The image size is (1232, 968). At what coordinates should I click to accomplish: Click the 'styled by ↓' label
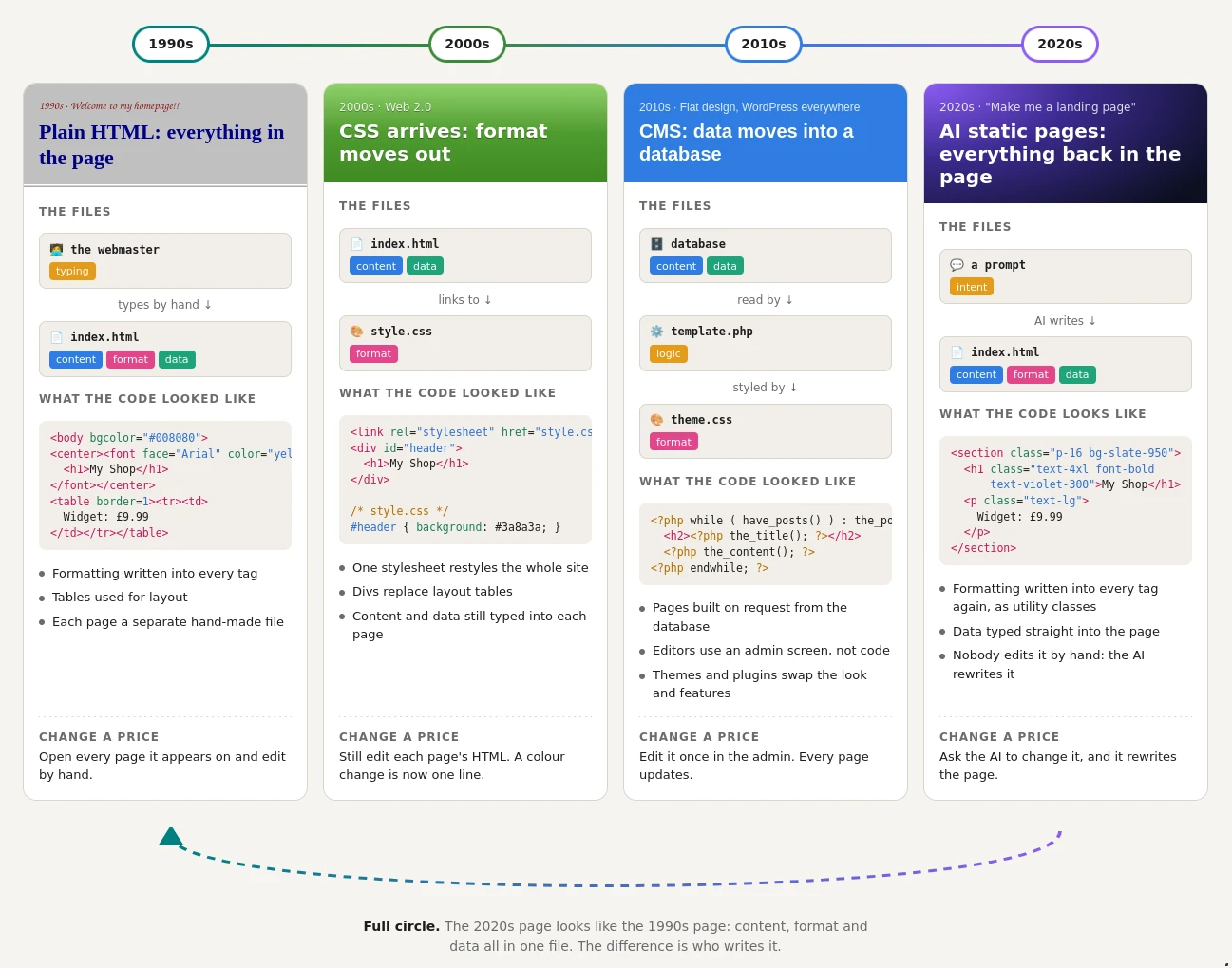tap(766, 388)
